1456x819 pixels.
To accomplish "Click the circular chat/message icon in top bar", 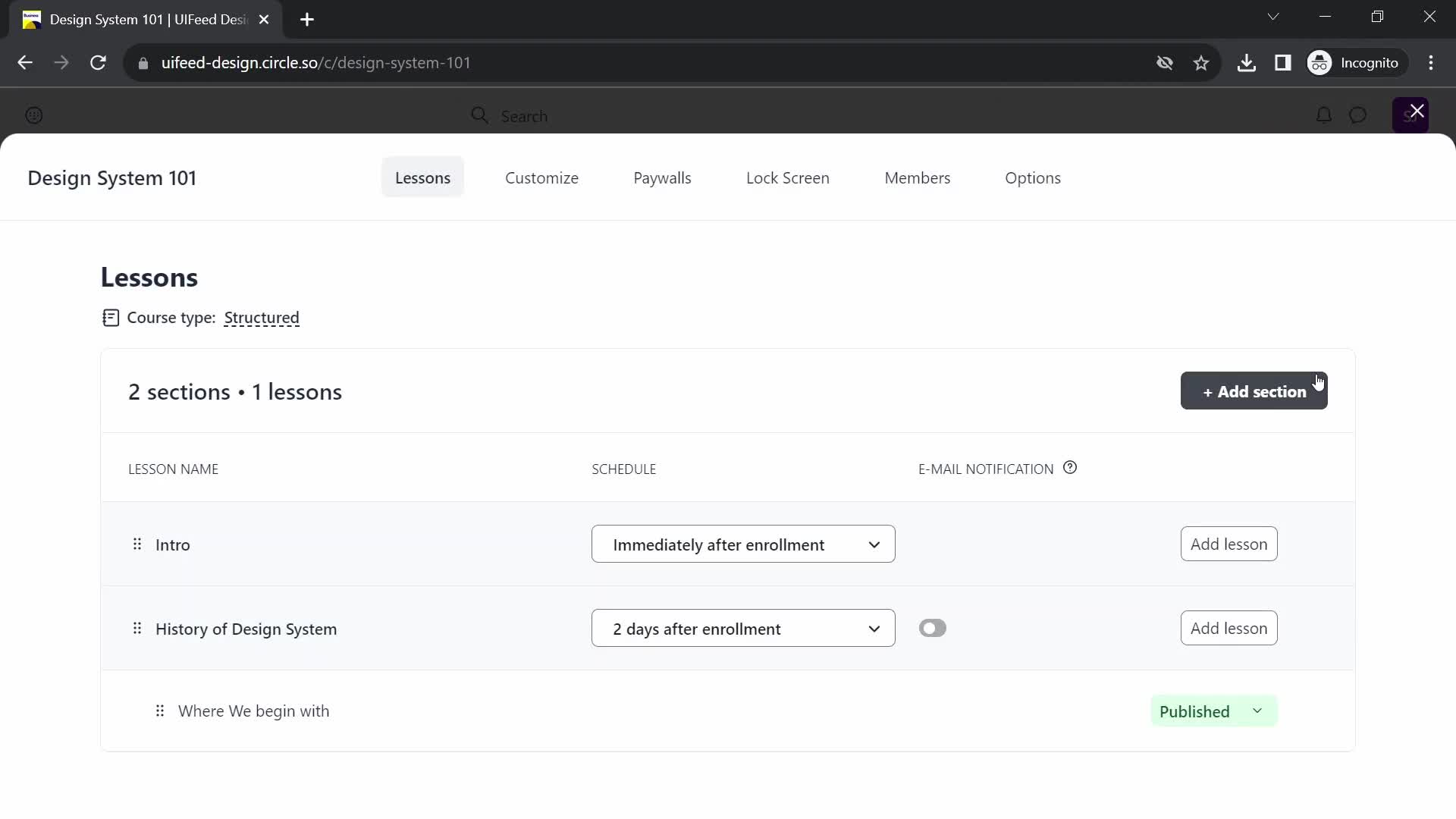I will click(1358, 114).
